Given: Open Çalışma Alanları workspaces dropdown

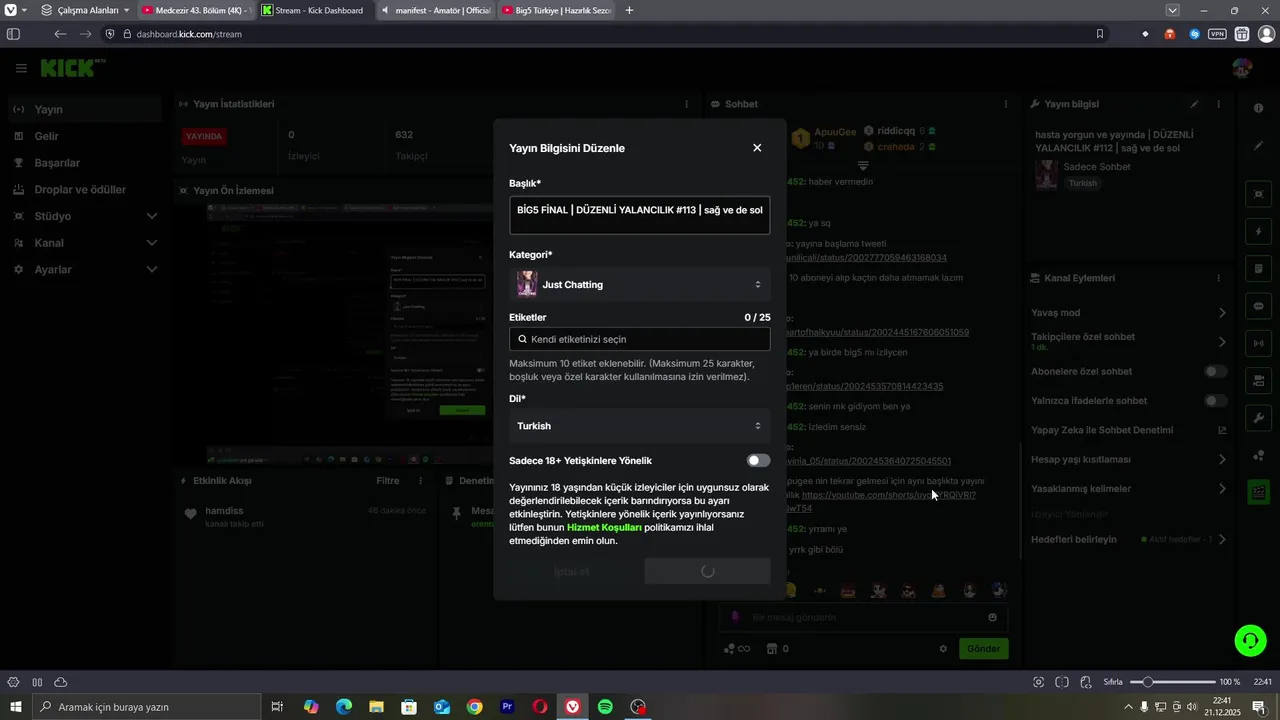Looking at the screenshot, I should (x=85, y=10).
